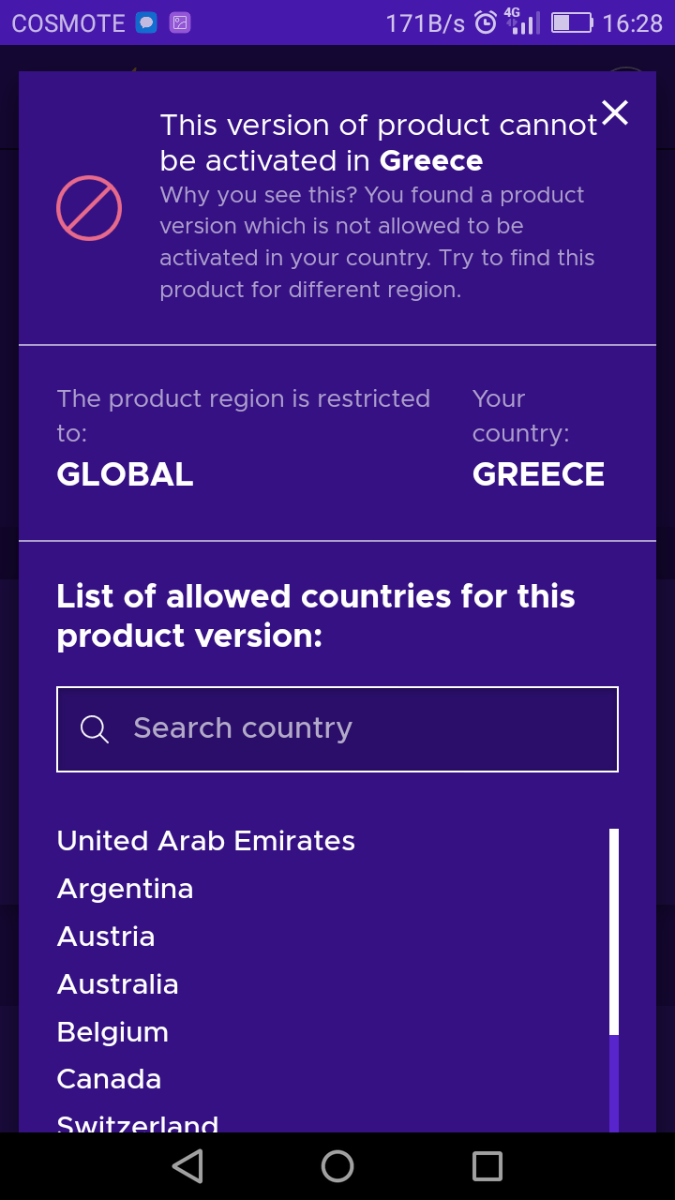Close the region restriction dialog
Image resolution: width=675 pixels, height=1200 pixels.
click(x=615, y=113)
